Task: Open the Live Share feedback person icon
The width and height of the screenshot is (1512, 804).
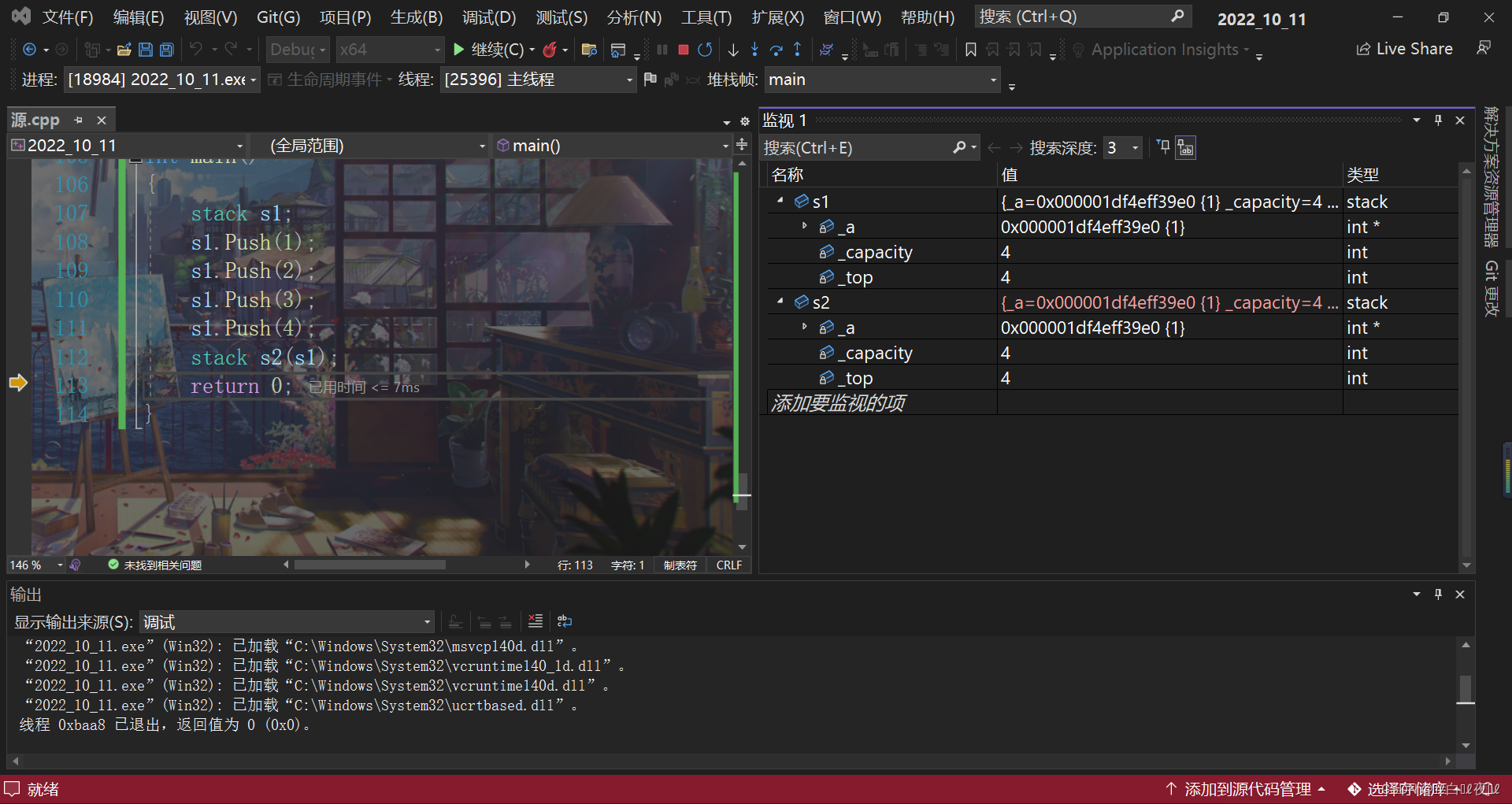Action: click(x=1484, y=48)
